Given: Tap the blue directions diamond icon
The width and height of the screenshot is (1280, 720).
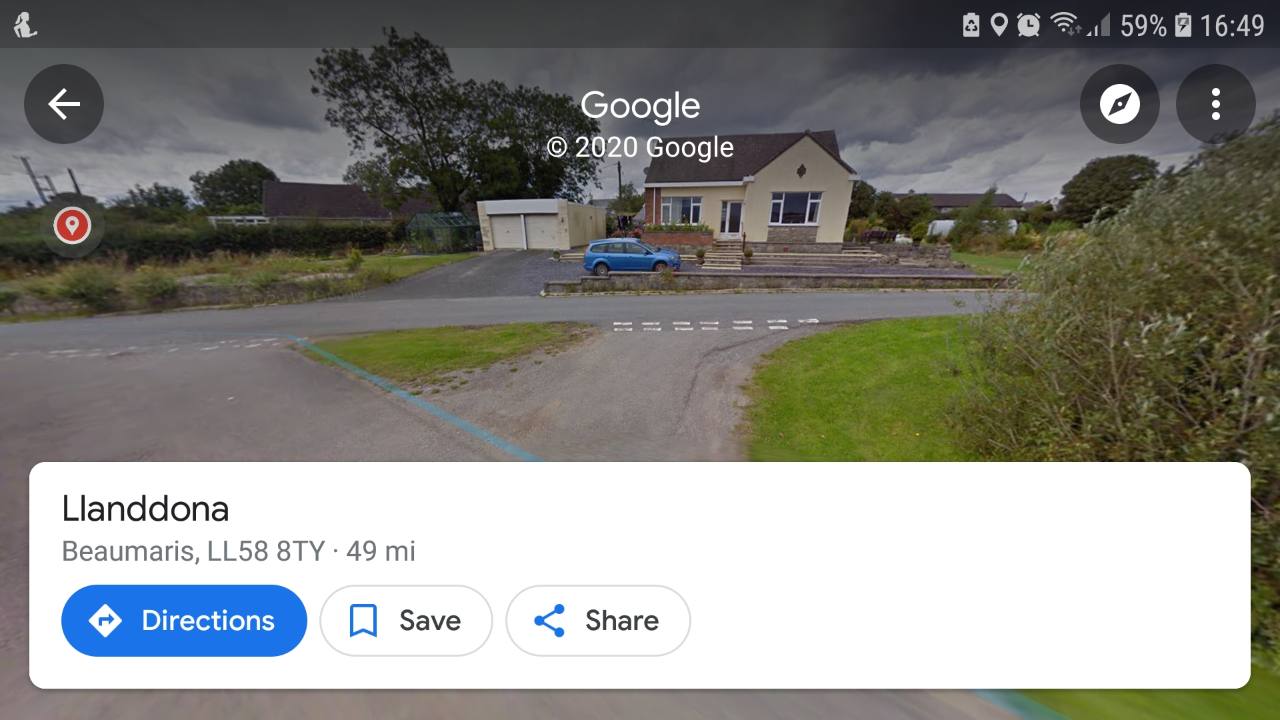Looking at the screenshot, I should [105, 621].
